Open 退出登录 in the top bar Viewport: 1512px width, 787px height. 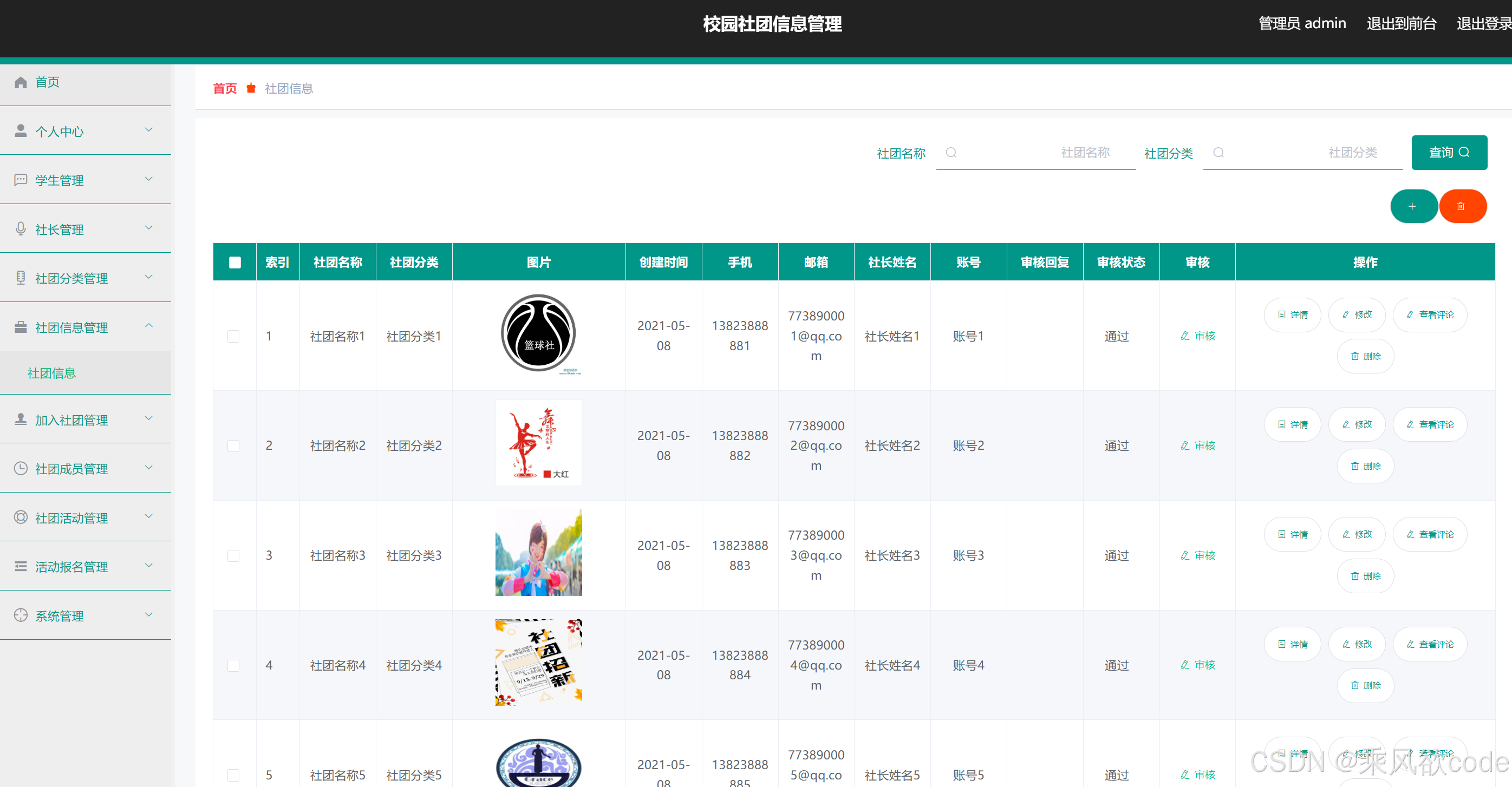tap(1484, 23)
